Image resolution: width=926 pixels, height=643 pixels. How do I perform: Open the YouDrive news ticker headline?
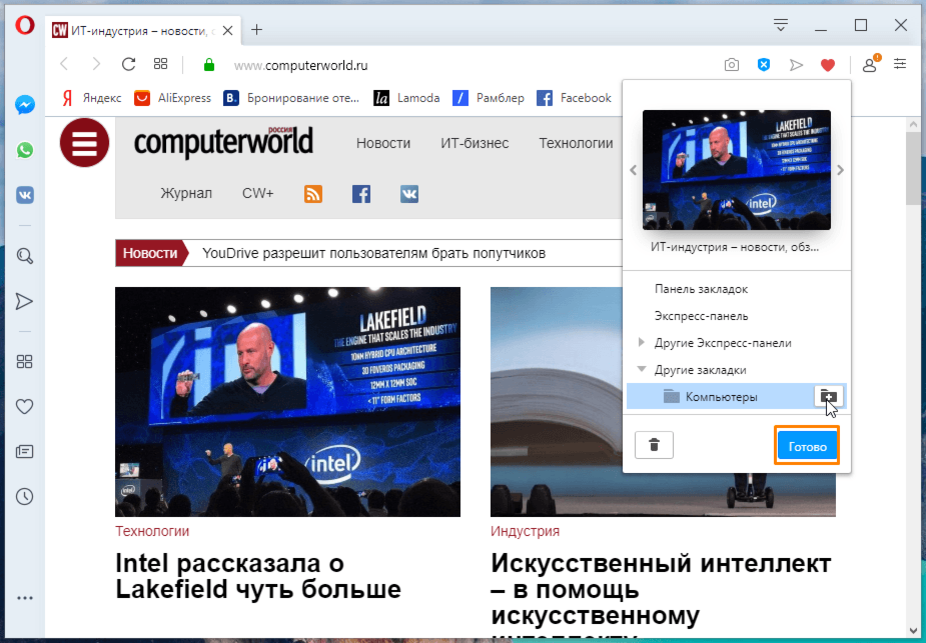coord(374,253)
